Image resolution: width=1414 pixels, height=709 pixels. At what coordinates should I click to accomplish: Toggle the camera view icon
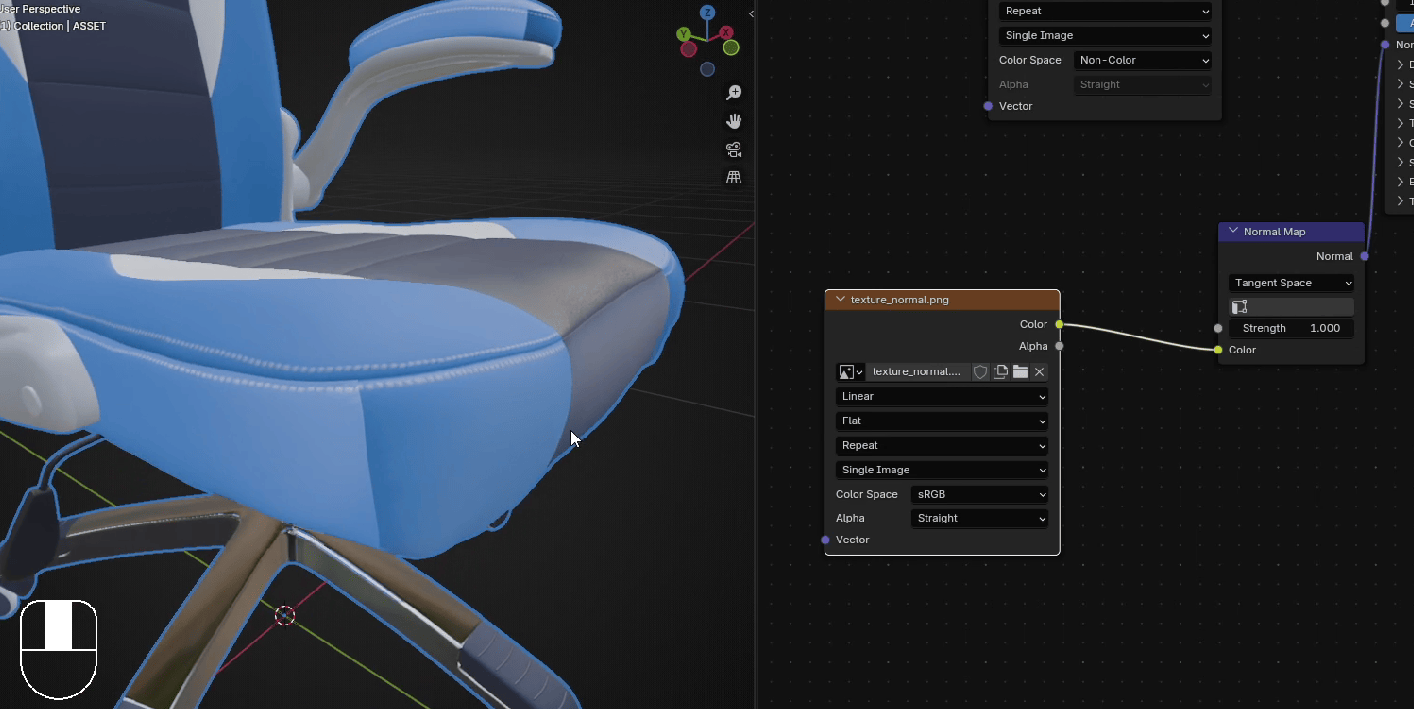(733, 150)
